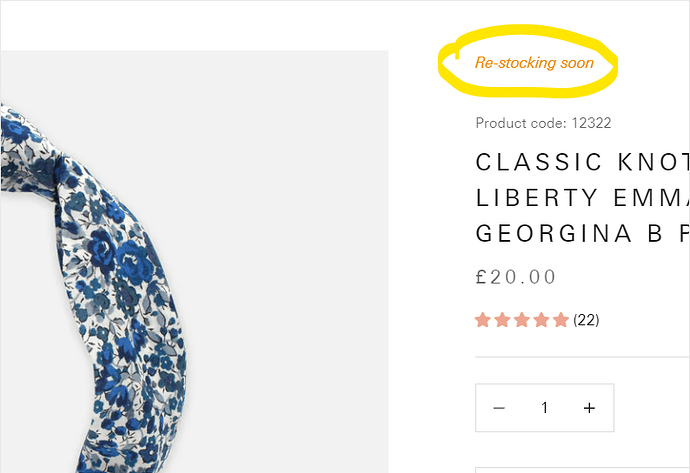Click the fifth rating star
690x473 pixels.
click(x=560, y=320)
